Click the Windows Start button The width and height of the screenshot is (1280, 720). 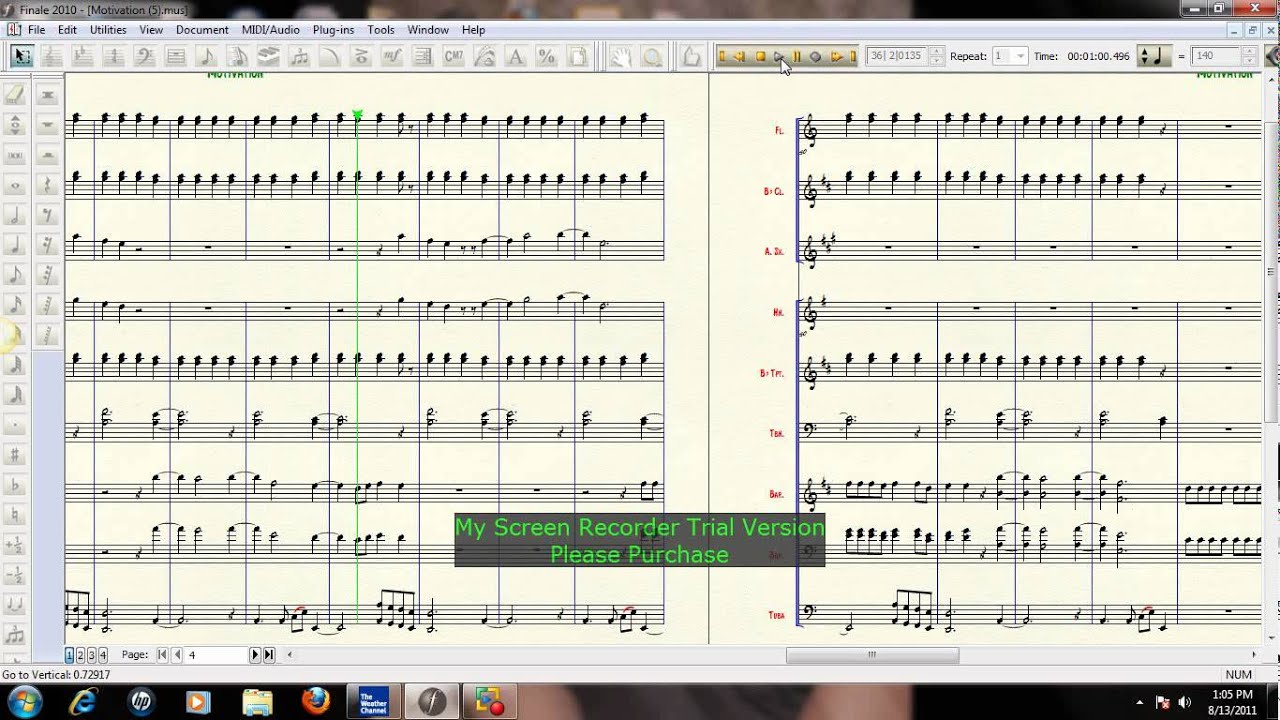coord(24,700)
